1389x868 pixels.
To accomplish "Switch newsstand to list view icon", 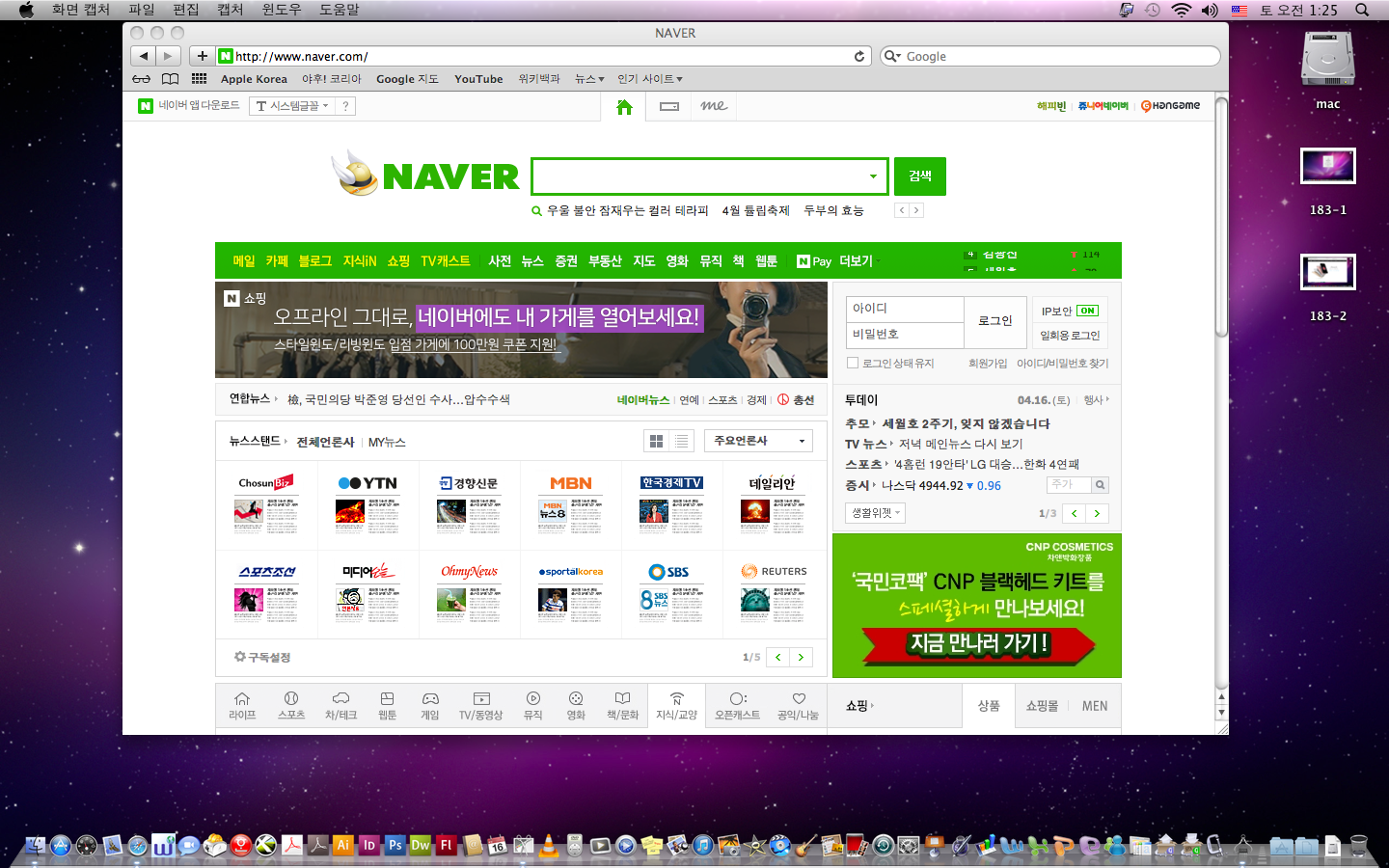I will 682,441.
